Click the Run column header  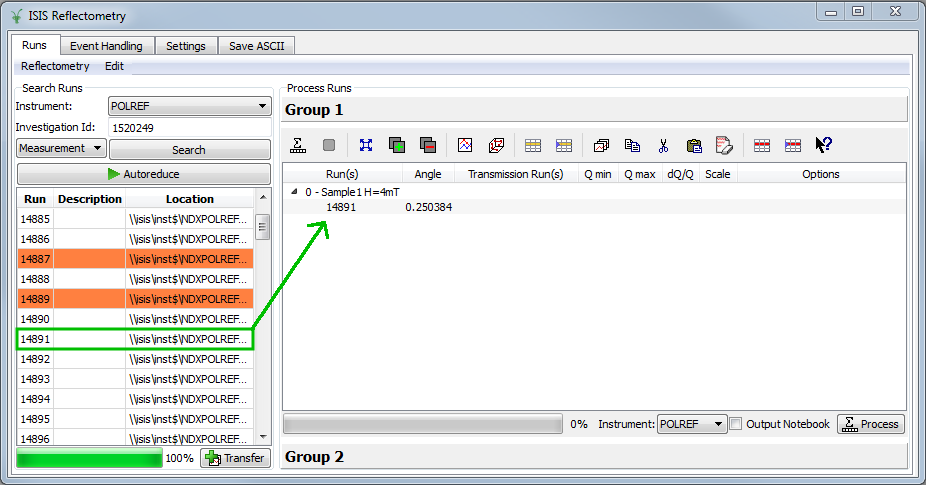(35, 199)
